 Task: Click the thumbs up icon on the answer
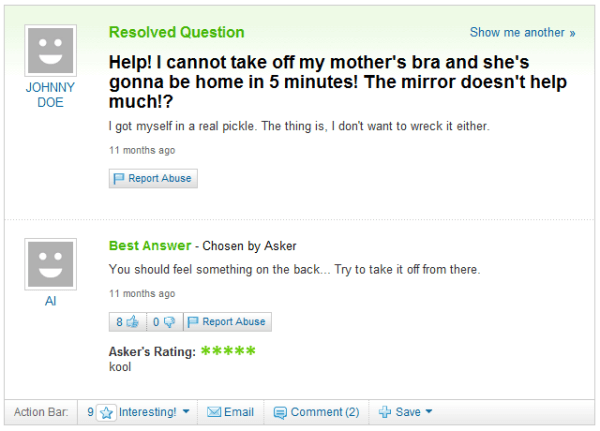click(x=133, y=322)
